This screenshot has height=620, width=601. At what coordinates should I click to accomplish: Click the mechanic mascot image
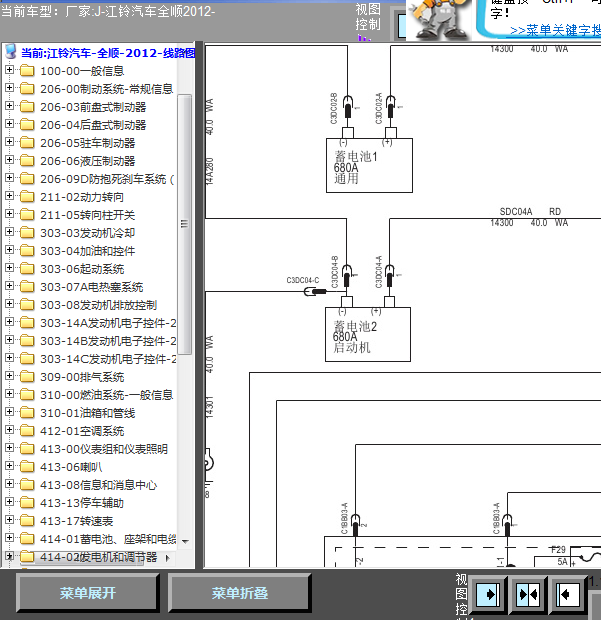[x=438, y=19]
